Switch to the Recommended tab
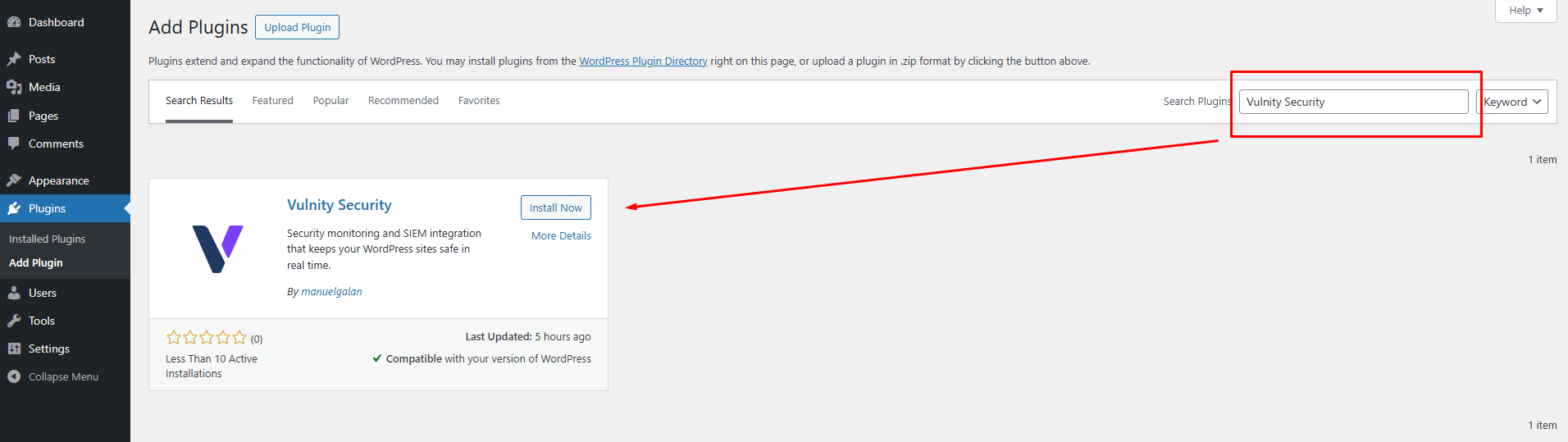The height and width of the screenshot is (442, 1568). [403, 101]
